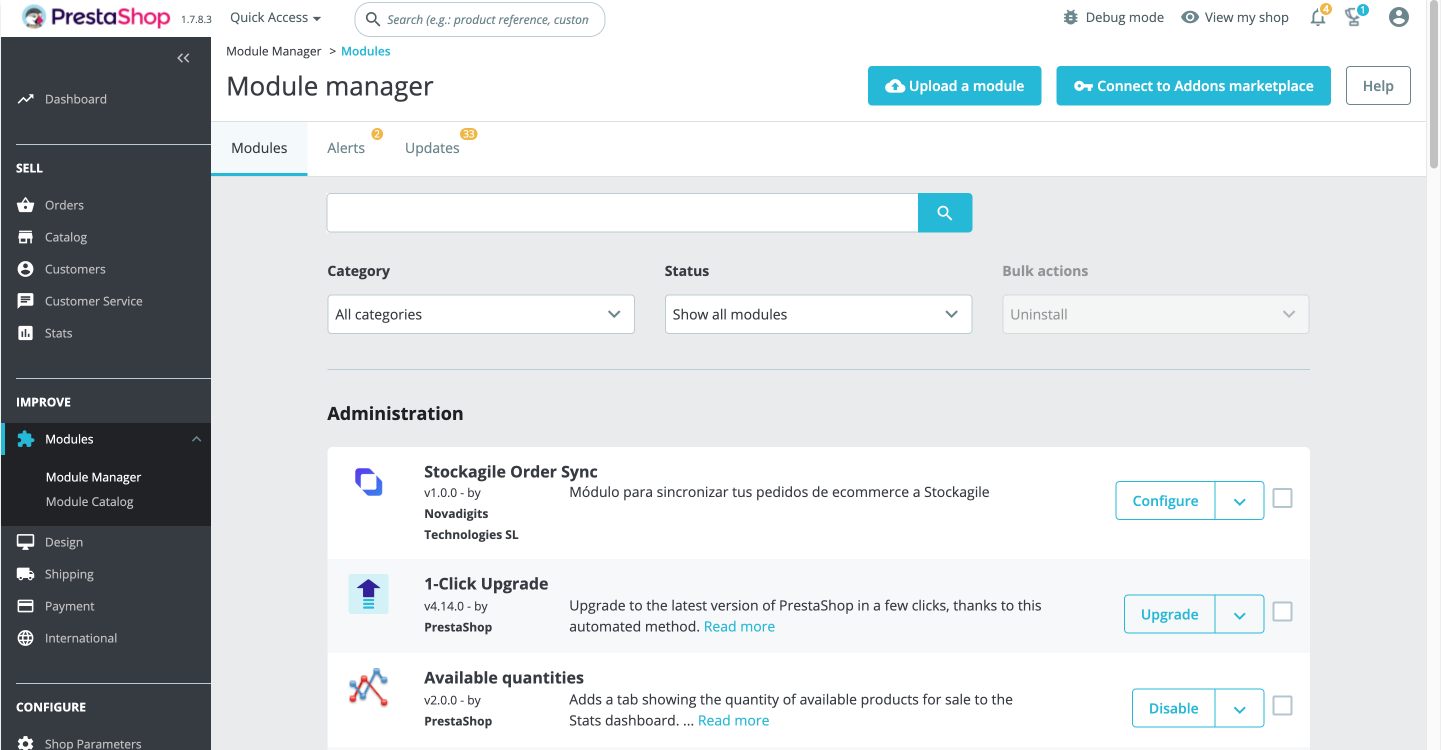
Task: Open the trophy gamification icon
Action: [x=1354, y=17]
